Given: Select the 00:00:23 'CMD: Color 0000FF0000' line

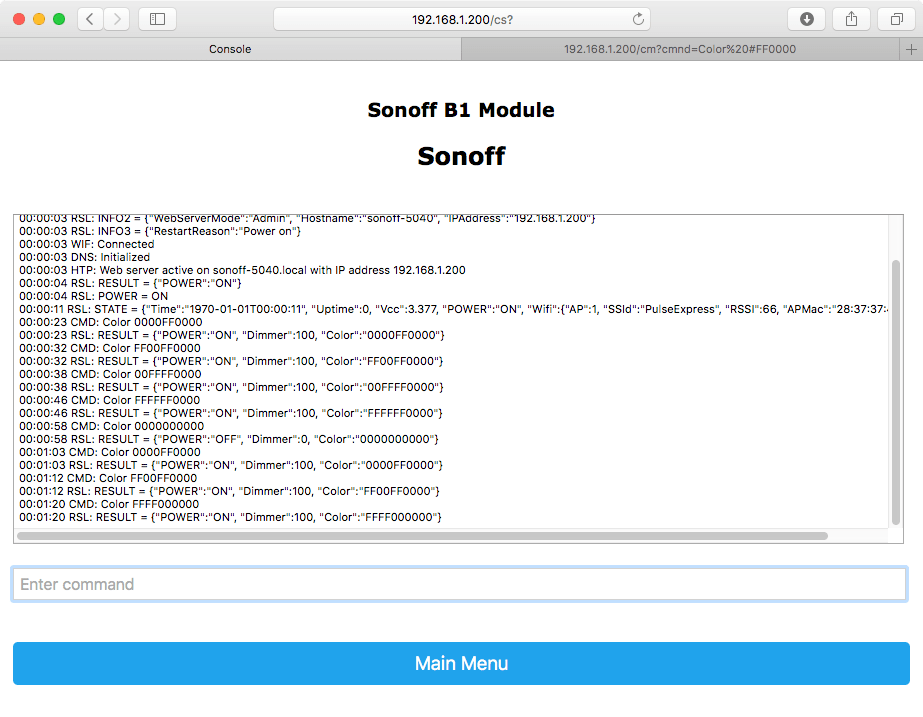Looking at the screenshot, I should click(111, 322).
